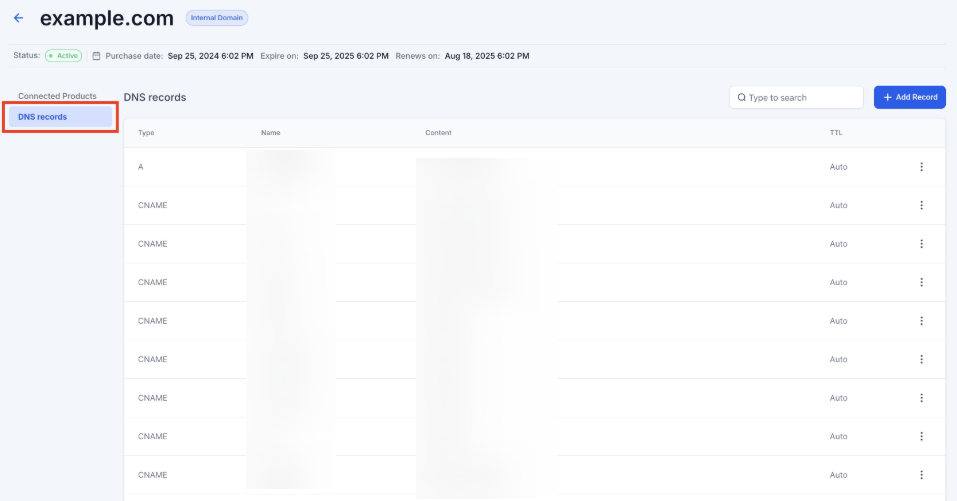Image resolution: width=957 pixels, height=501 pixels.
Task: Open three-dot menu for the third CNAME record
Action: coord(921,282)
